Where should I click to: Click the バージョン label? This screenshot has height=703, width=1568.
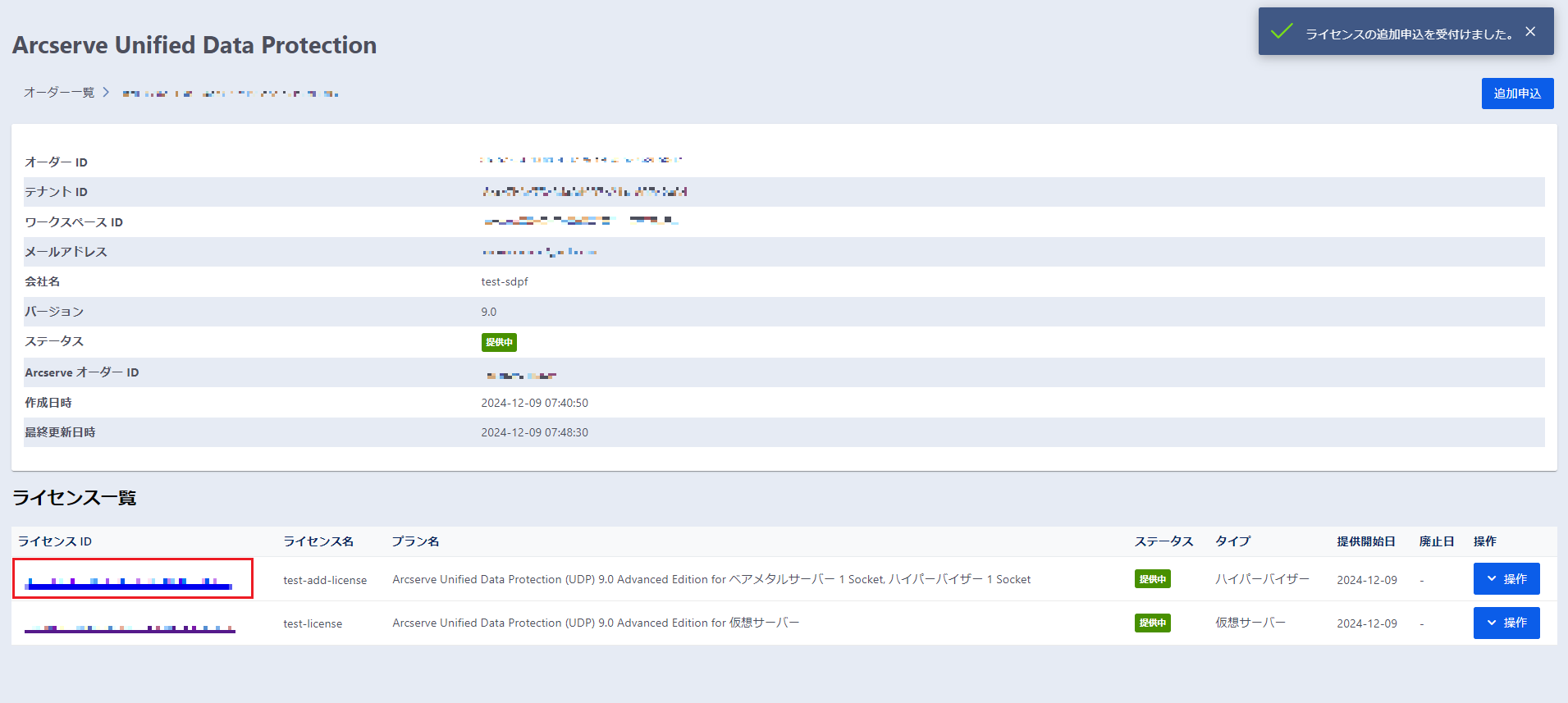point(54,312)
